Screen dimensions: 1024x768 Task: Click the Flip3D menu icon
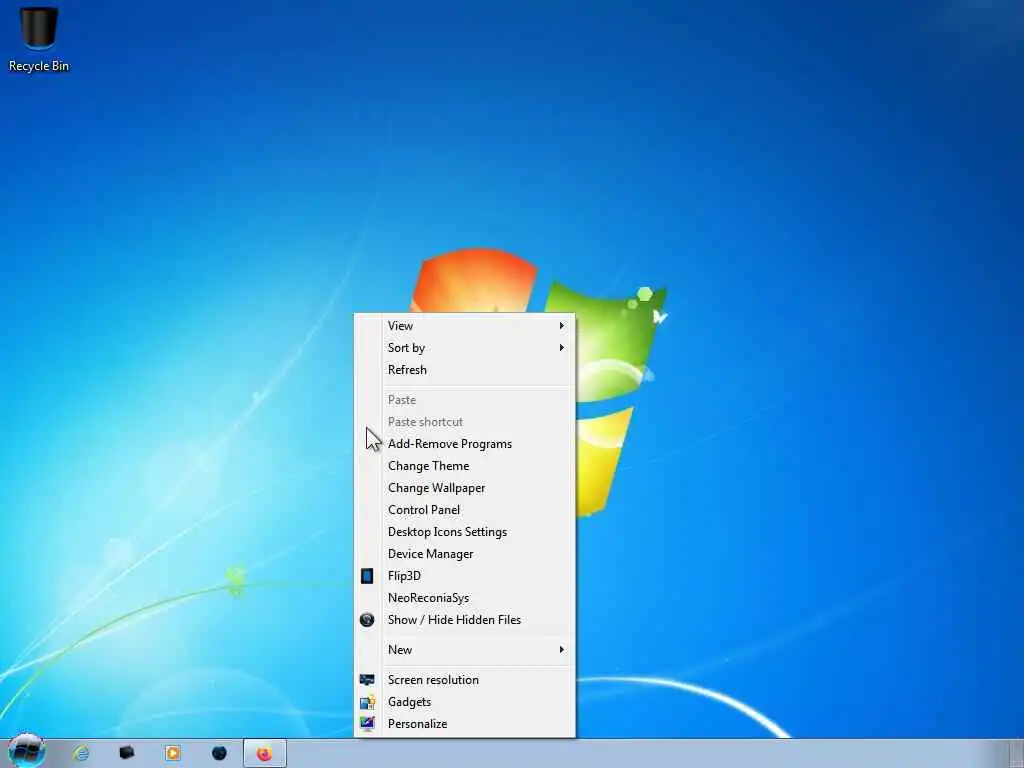(x=367, y=575)
